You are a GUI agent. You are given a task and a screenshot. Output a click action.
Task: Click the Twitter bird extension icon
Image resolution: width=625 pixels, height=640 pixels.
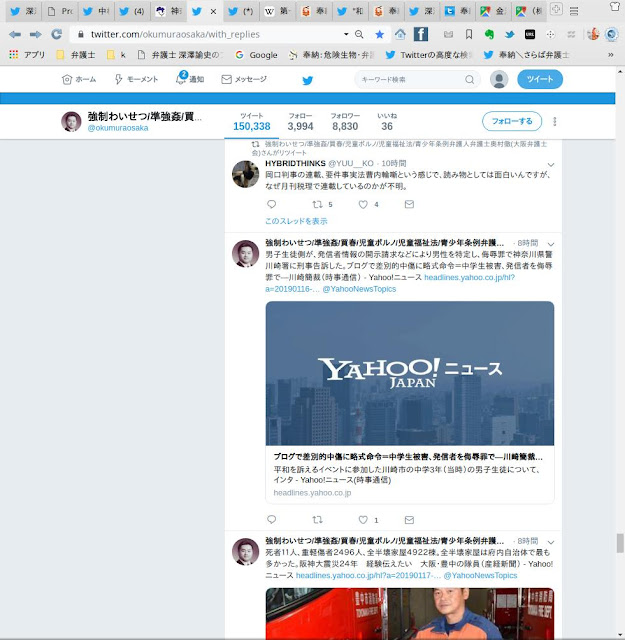[509, 35]
